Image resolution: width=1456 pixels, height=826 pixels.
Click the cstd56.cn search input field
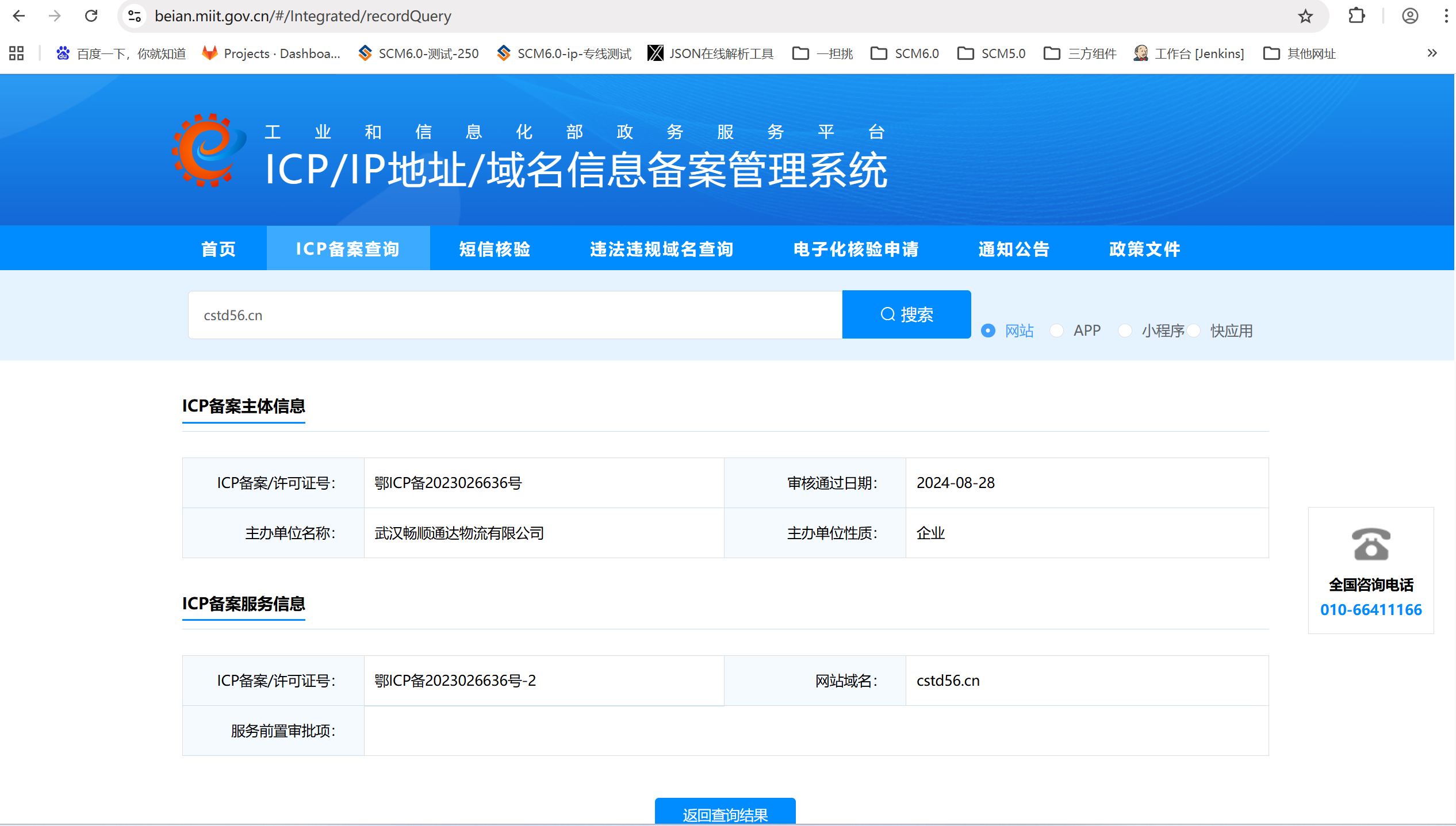pyautogui.click(x=515, y=315)
